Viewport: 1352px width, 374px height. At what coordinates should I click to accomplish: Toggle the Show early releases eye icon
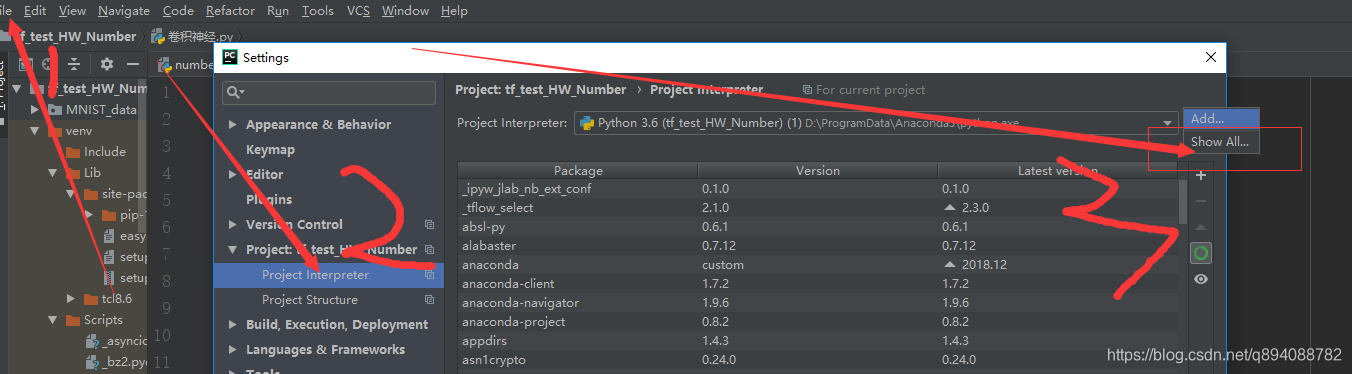click(1201, 279)
